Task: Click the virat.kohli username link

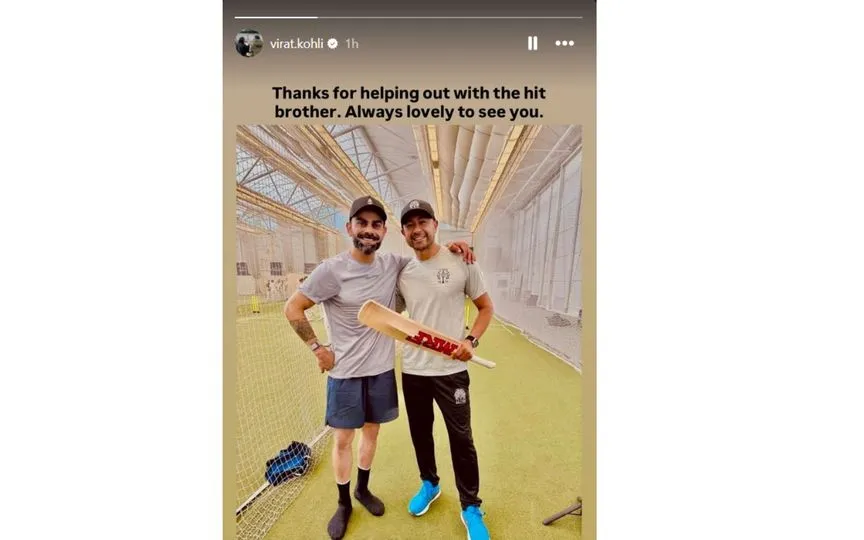Action: [297, 44]
